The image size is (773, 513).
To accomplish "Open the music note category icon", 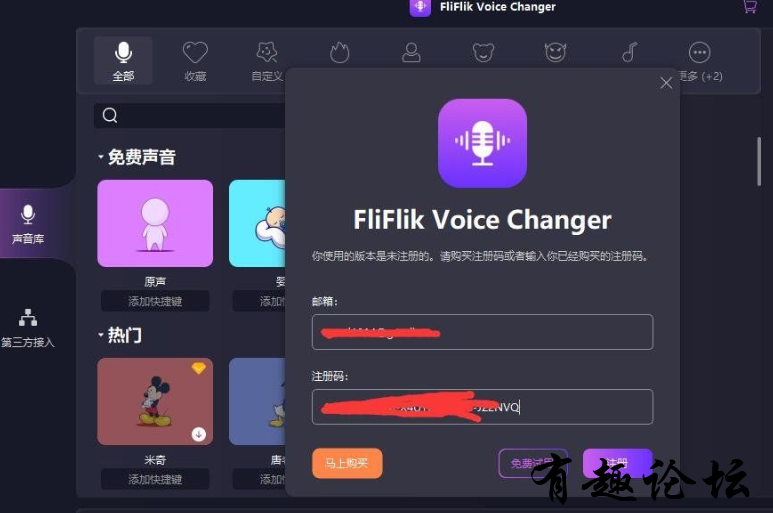I will 629,52.
